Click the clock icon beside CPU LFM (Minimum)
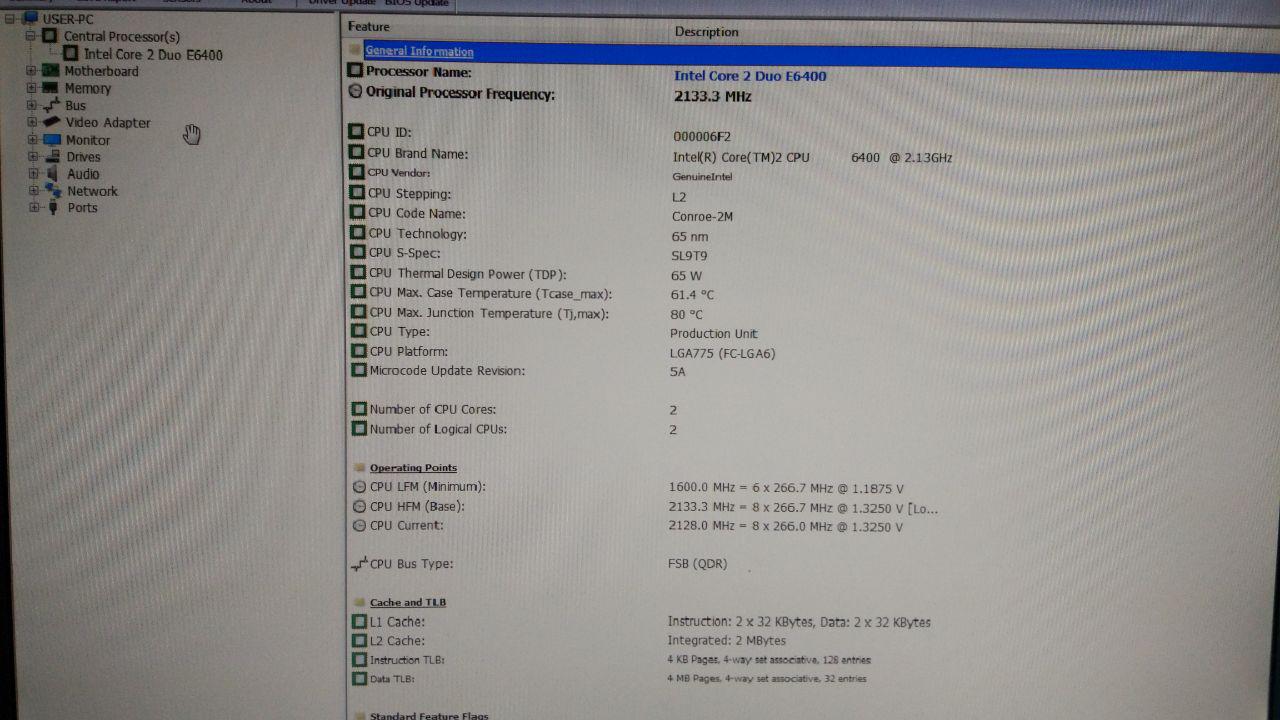The height and width of the screenshot is (720, 1280). tap(360, 487)
